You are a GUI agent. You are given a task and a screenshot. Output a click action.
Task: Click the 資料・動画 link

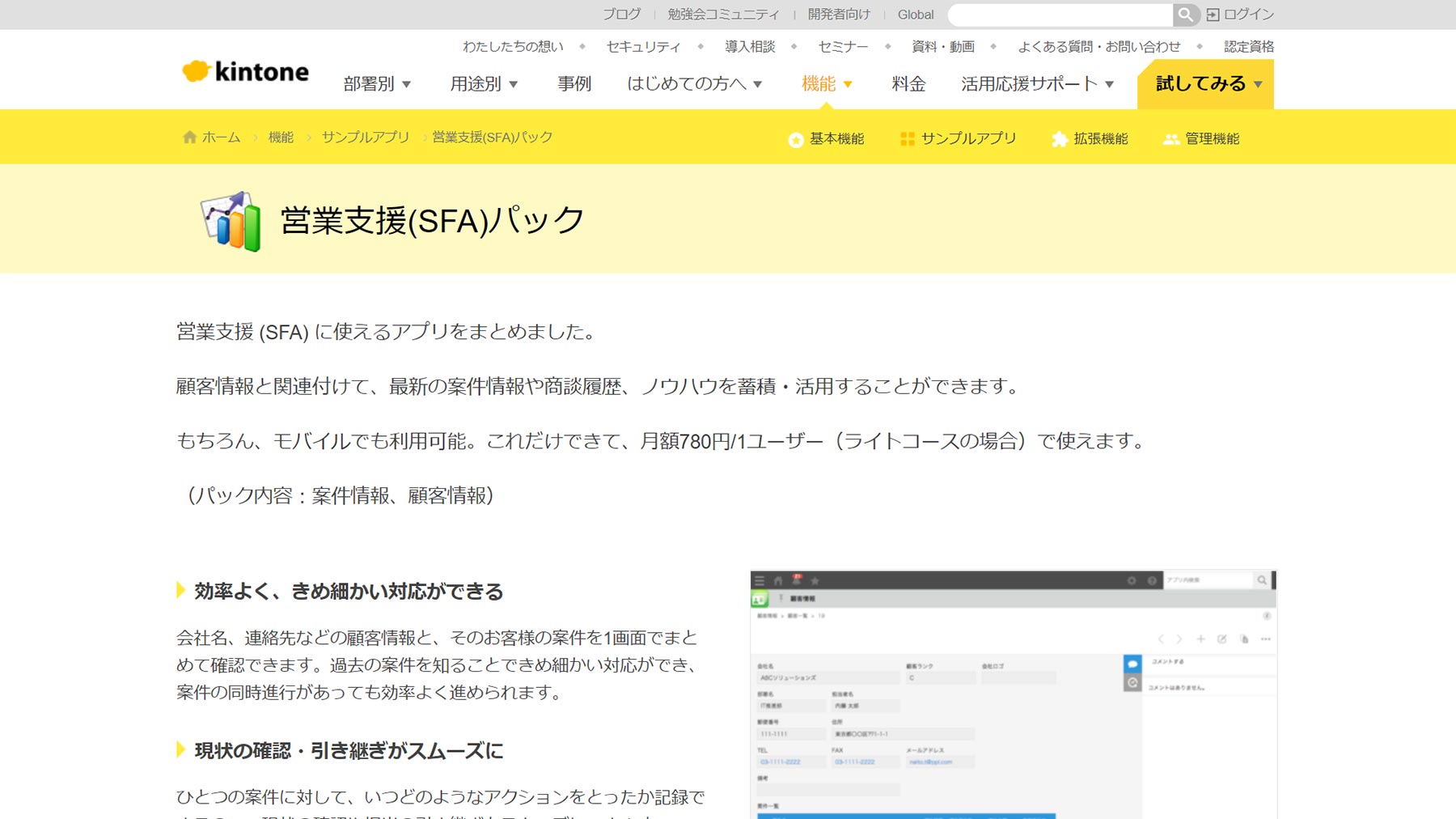coord(942,46)
